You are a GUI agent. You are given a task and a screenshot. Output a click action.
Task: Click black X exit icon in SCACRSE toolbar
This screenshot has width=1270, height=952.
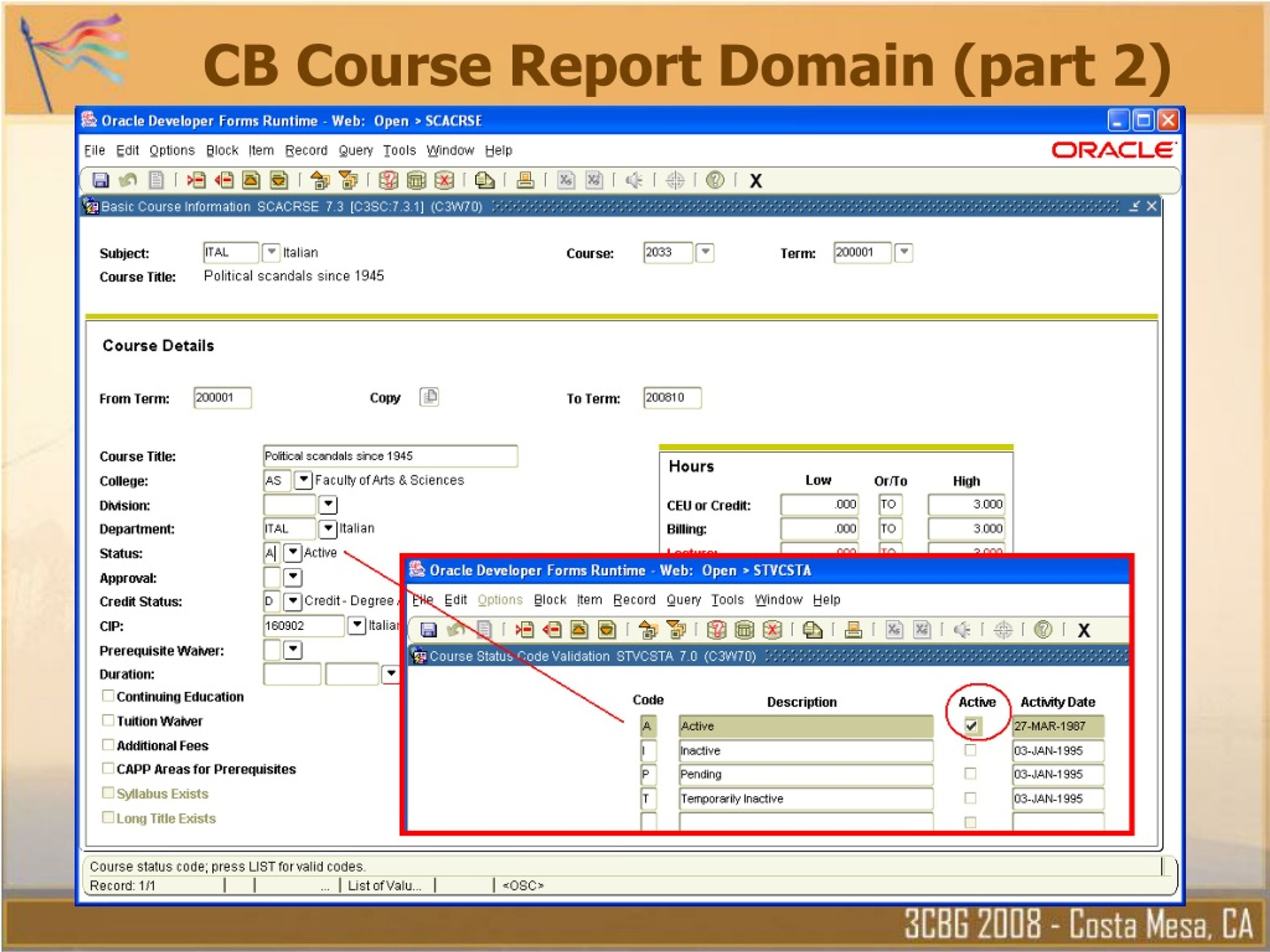pyautogui.click(x=756, y=181)
